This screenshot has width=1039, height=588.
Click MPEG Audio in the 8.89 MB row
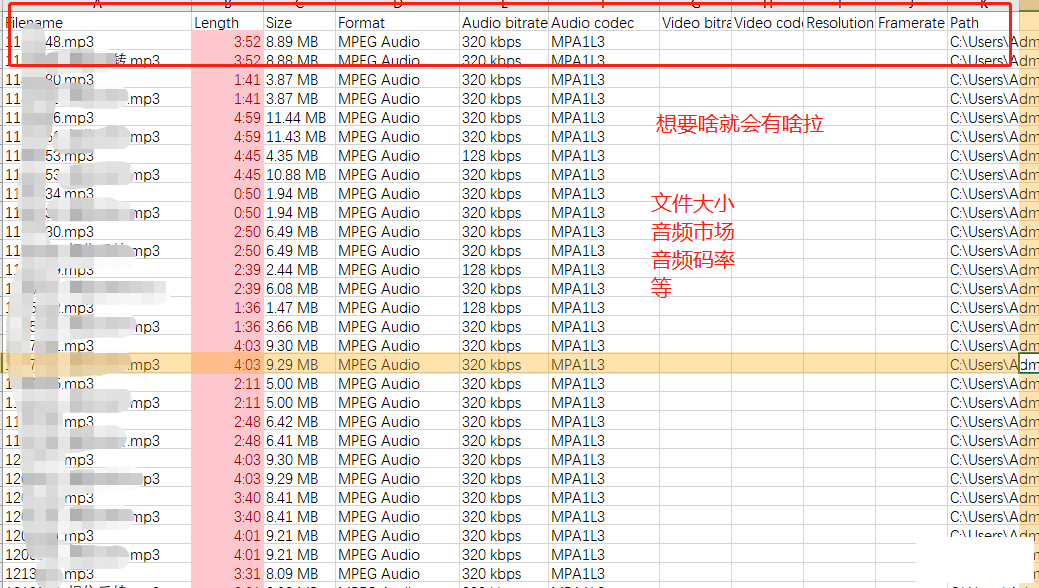tap(398, 42)
